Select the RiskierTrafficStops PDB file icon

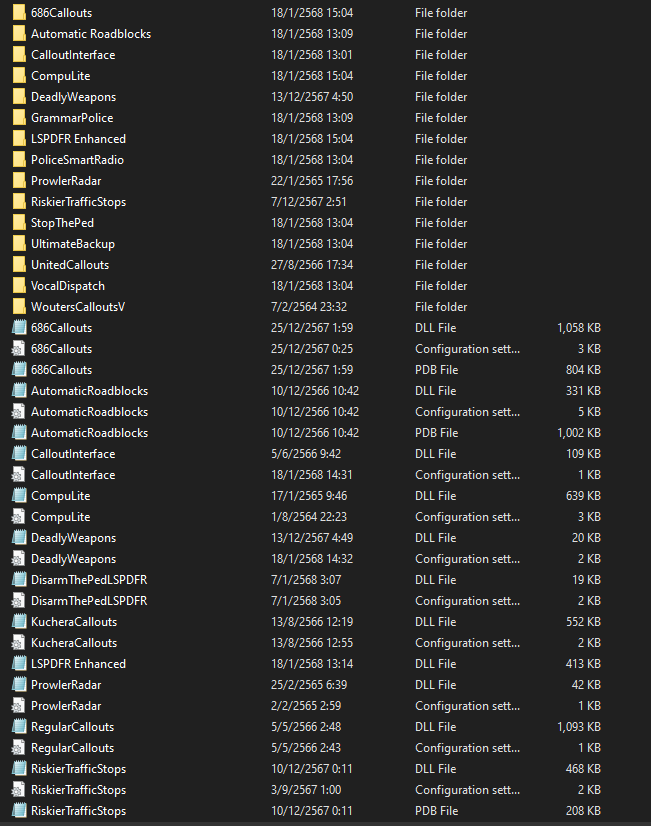pos(19,811)
